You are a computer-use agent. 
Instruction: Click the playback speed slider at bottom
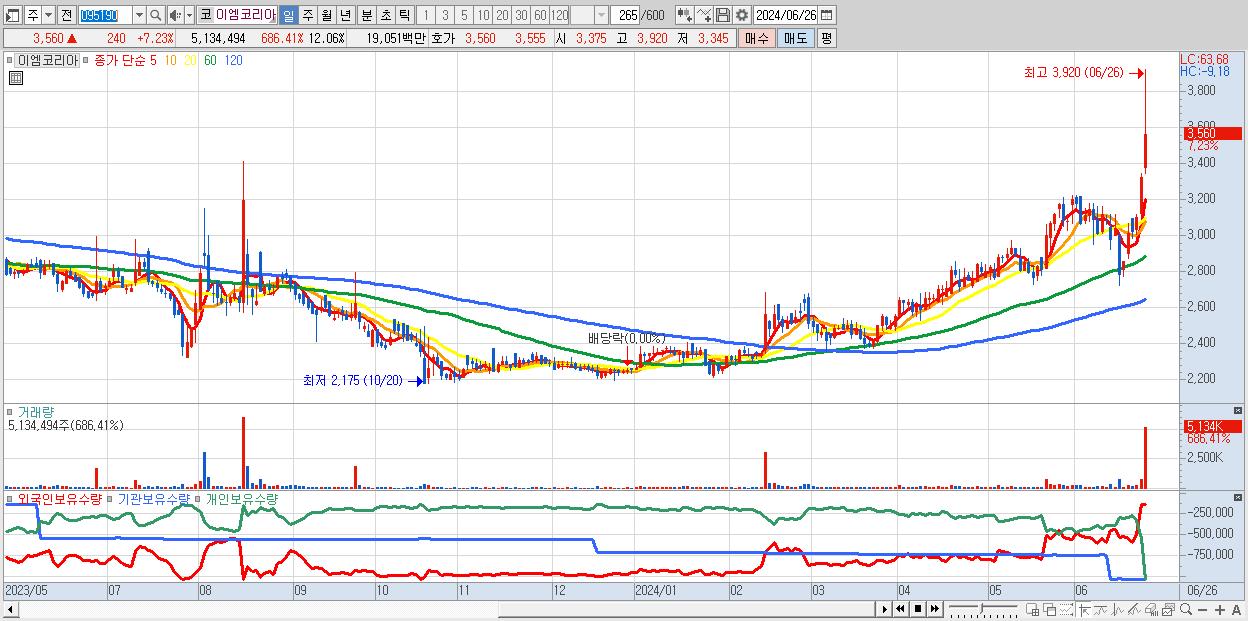pos(983,609)
